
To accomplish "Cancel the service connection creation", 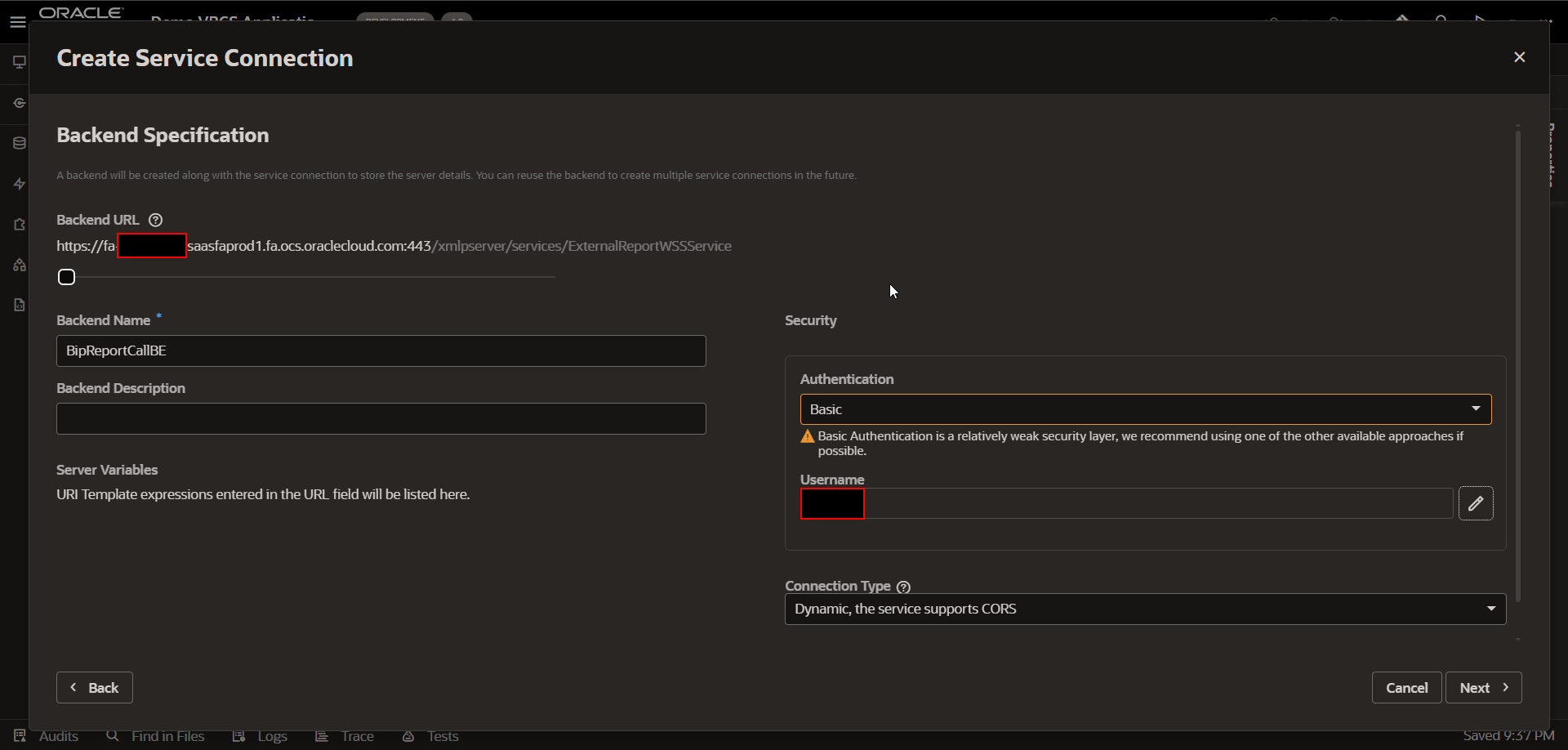I will coord(1406,687).
